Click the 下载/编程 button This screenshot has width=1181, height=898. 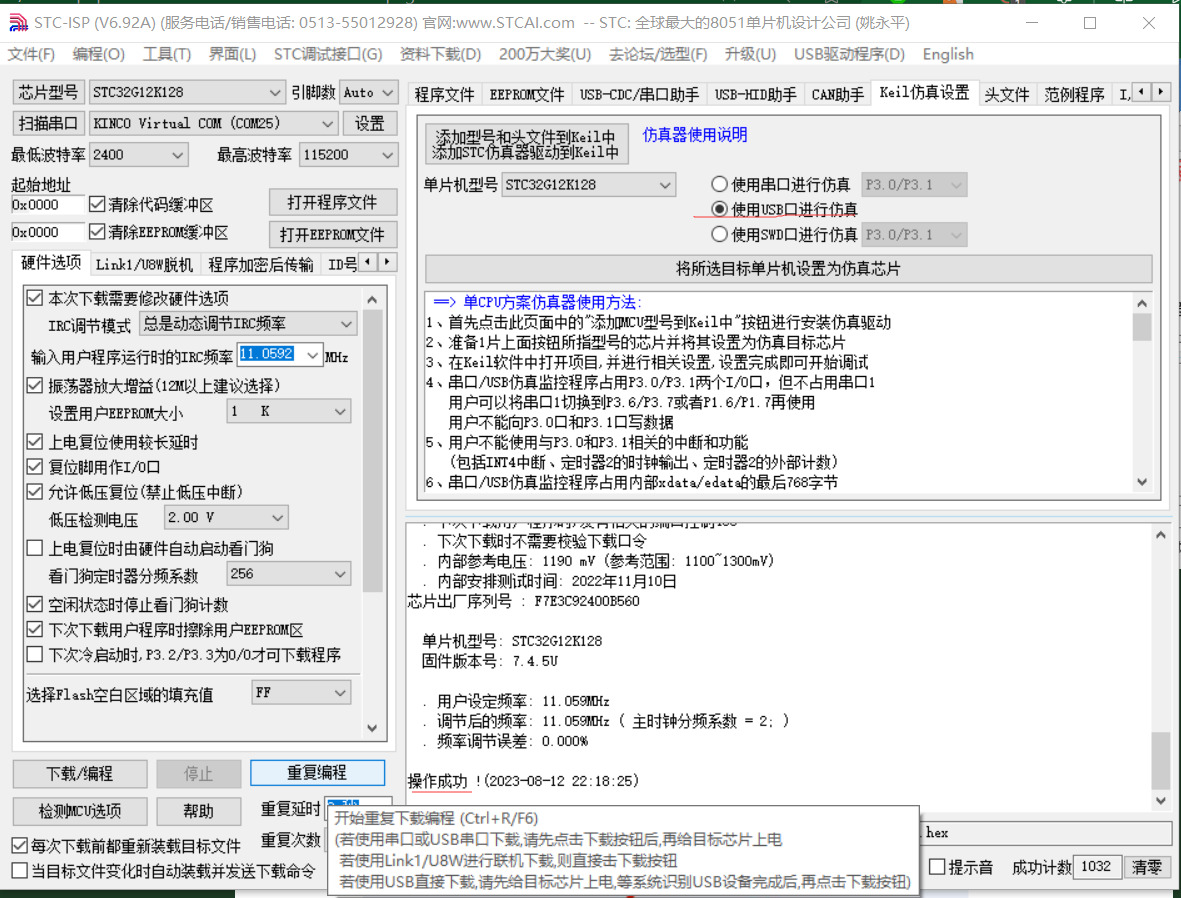(80, 774)
